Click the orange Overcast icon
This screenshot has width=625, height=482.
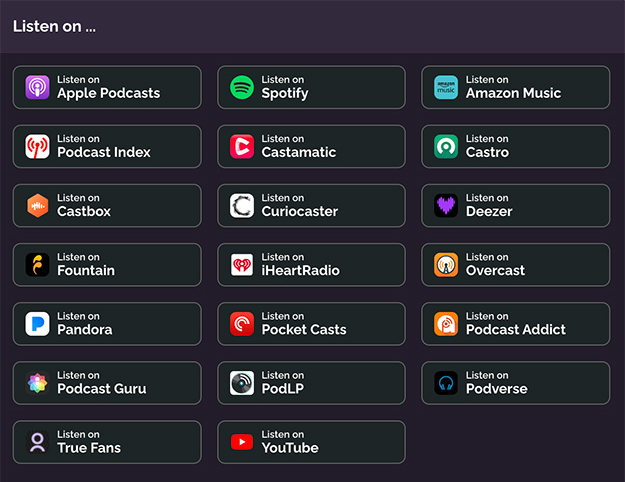(446, 264)
